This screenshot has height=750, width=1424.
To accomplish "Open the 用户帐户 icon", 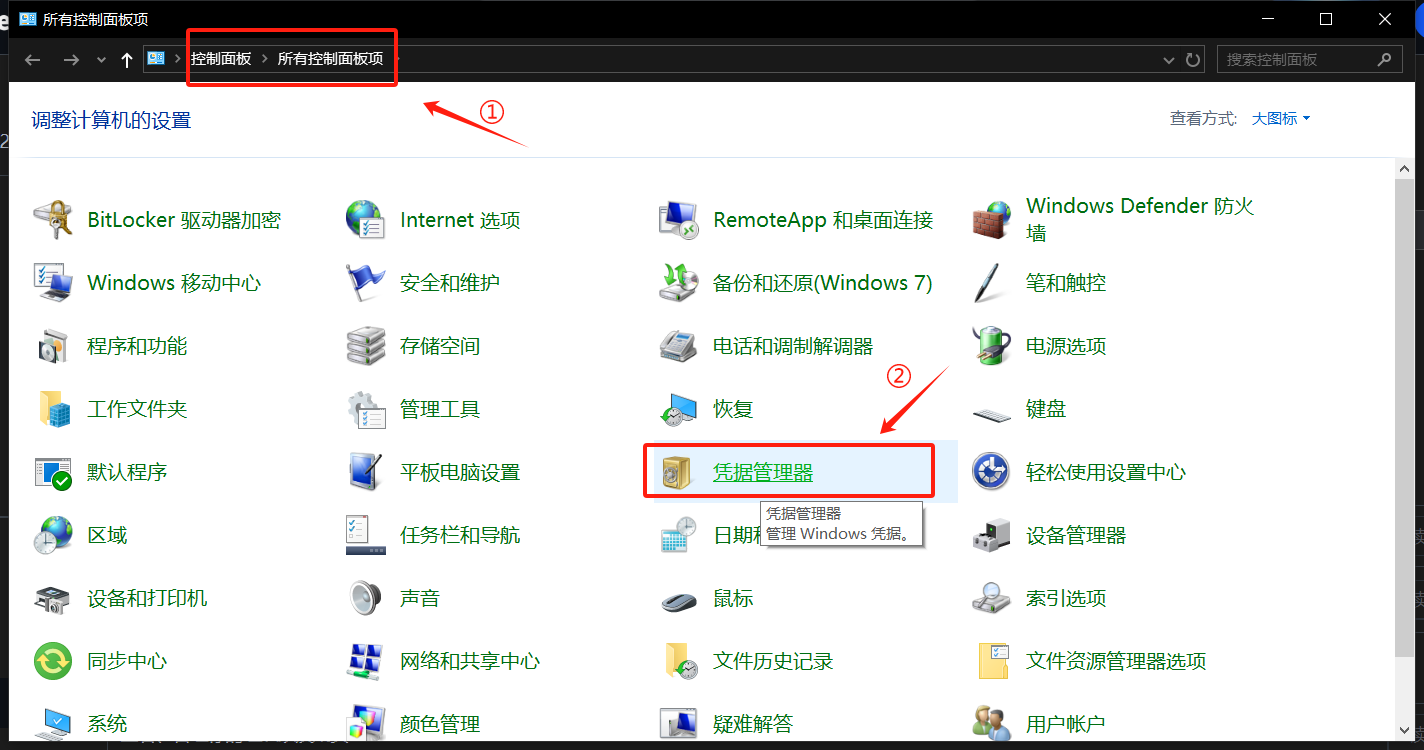I will coord(991,722).
